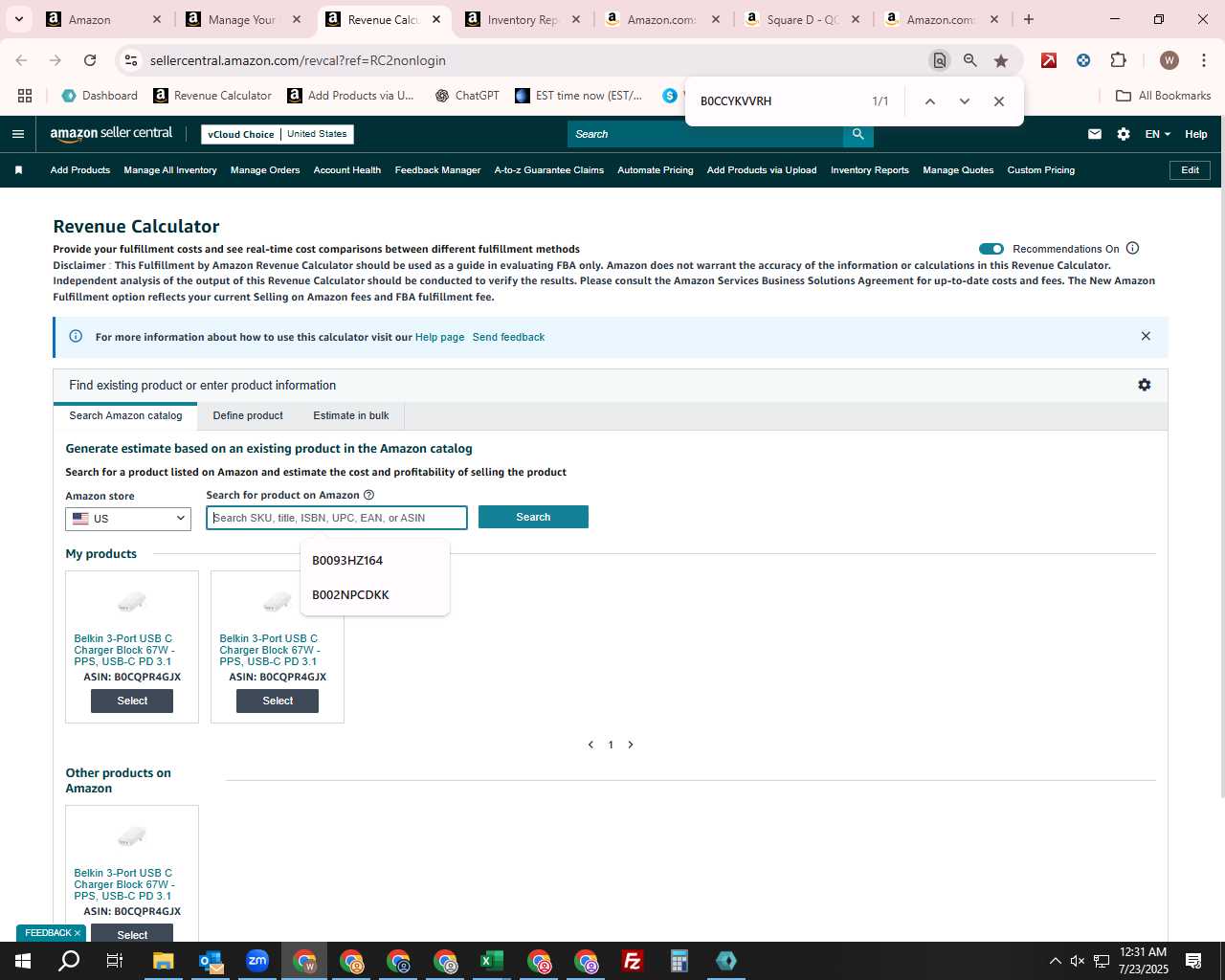This screenshot has height=980, width=1225.
Task: Open the Help page link
Action: (x=439, y=337)
